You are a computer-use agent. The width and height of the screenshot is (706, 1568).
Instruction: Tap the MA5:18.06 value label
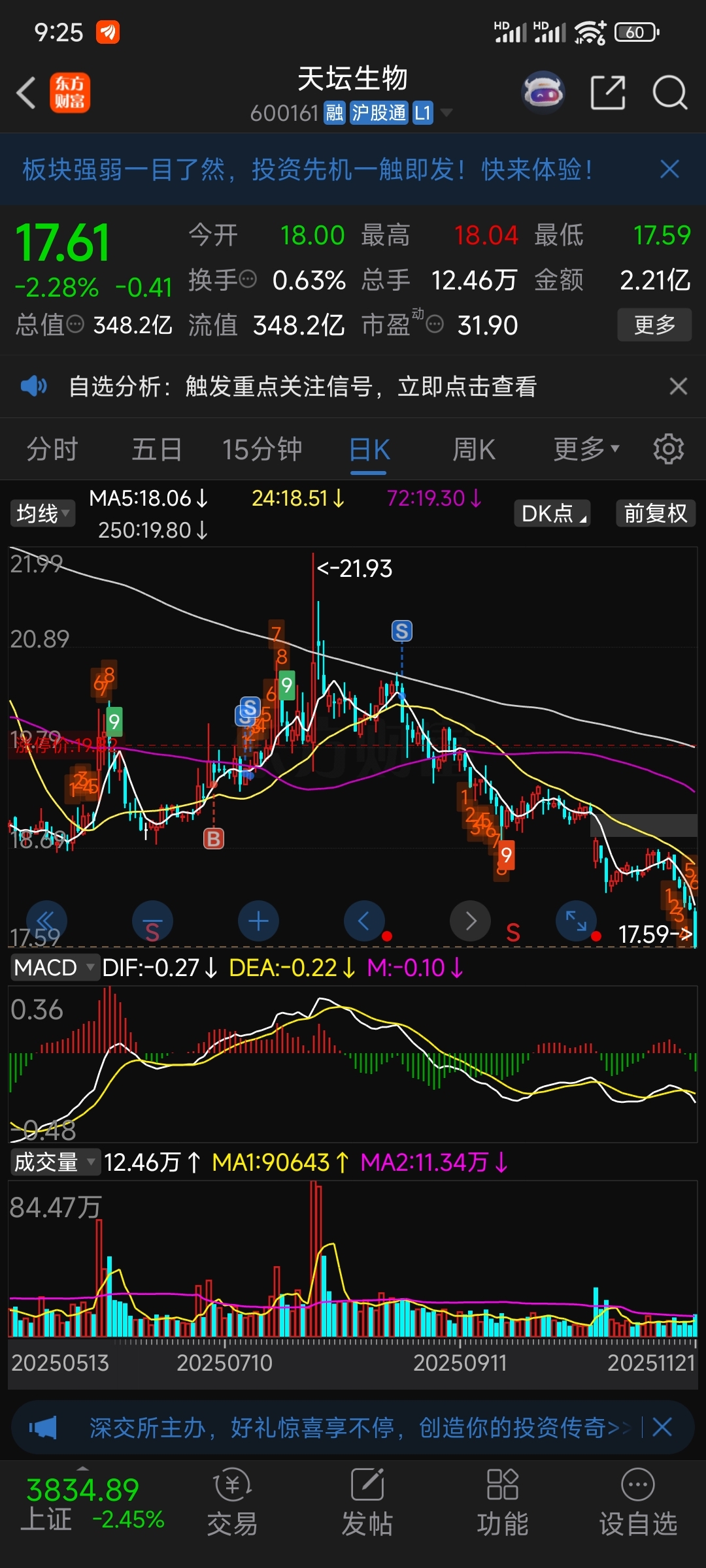[x=149, y=498]
